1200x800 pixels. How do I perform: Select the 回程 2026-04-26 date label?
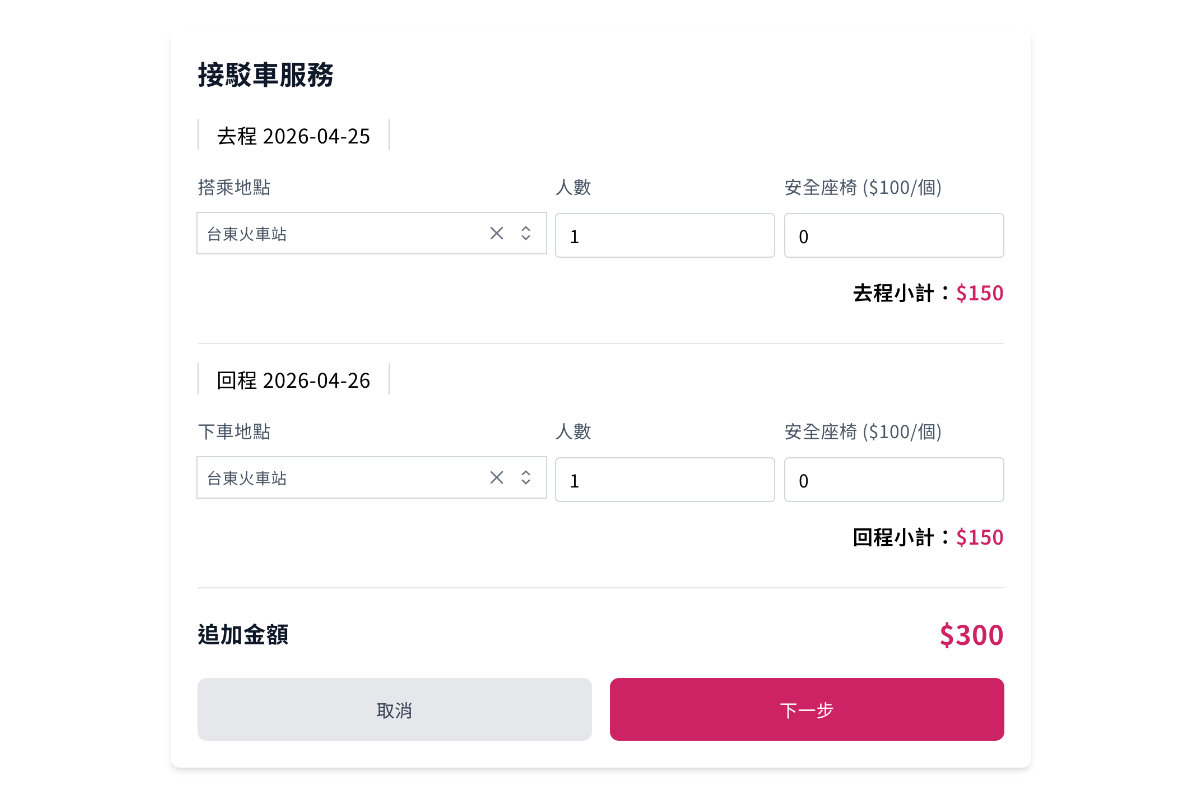pos(293,380)
